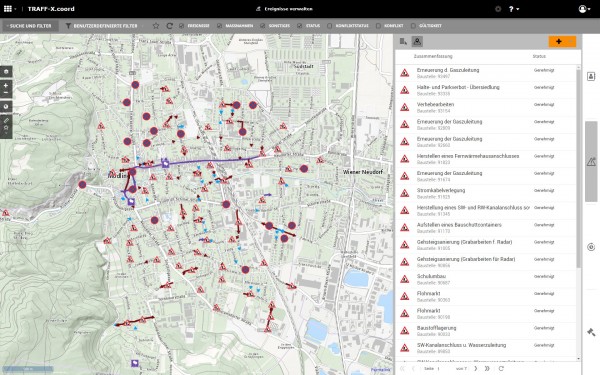Open the map layers icon
Image resolution: width=600 pixels, height=375 pixels.
click(x=6, y=72)
